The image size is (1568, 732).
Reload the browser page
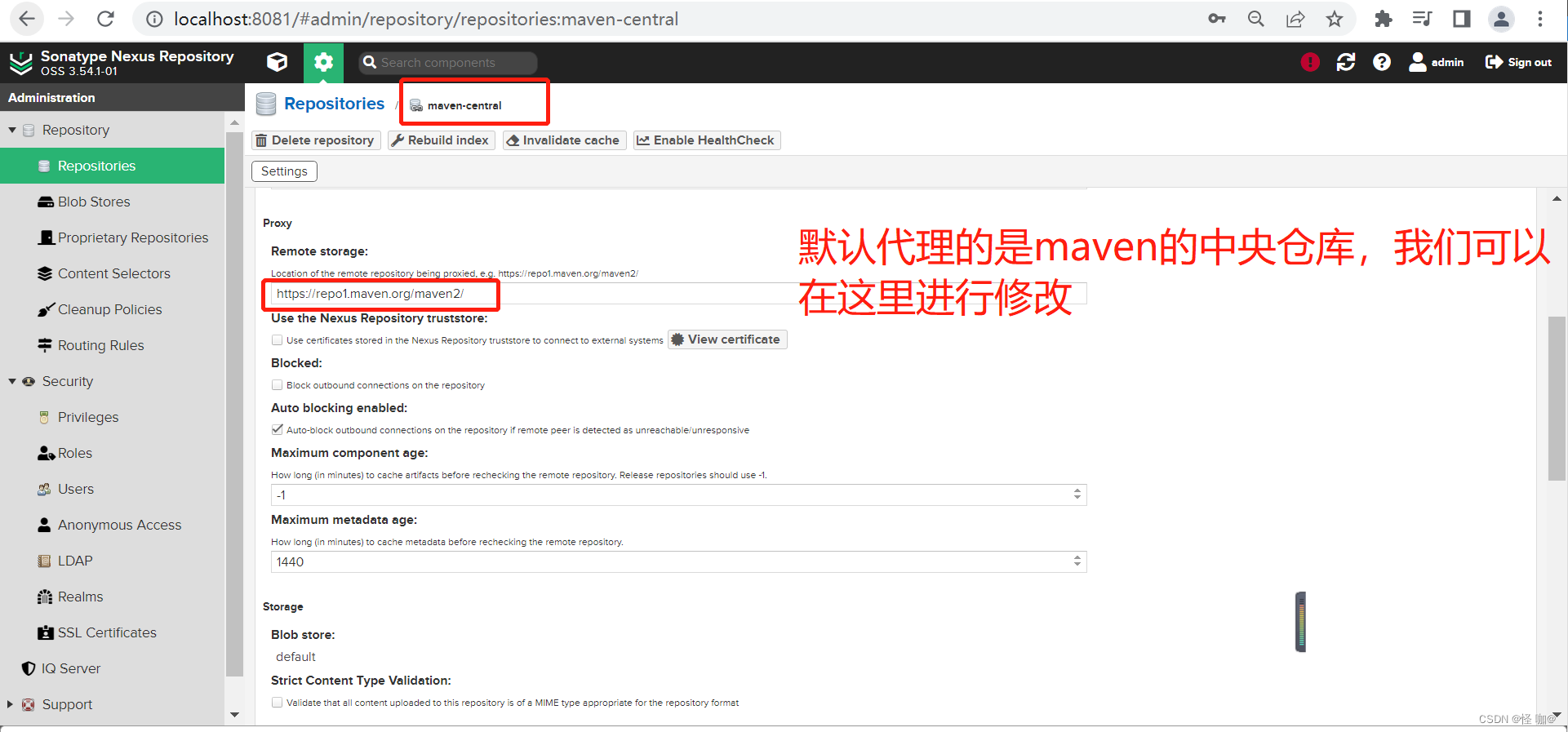[x=105, y=19]
